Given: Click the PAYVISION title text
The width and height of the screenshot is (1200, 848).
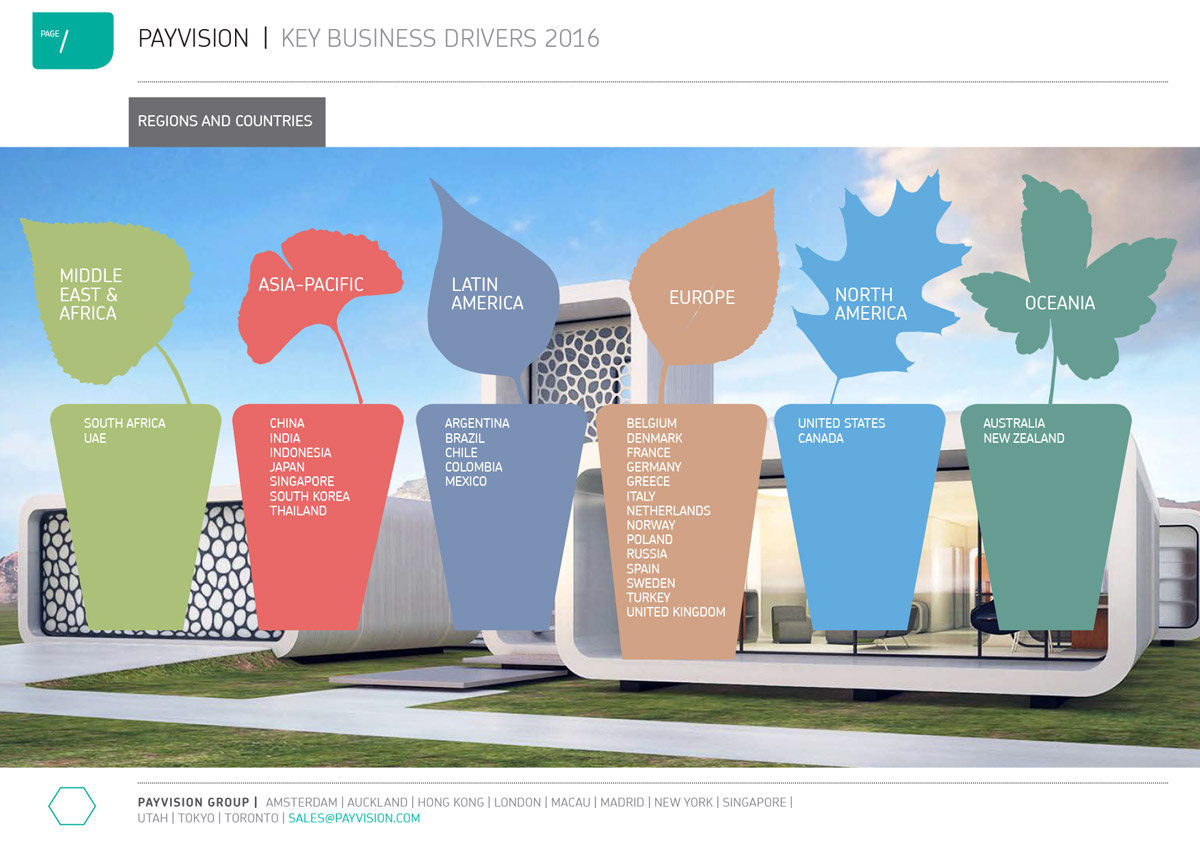Looking at the screenshot, I should (193, 39).
